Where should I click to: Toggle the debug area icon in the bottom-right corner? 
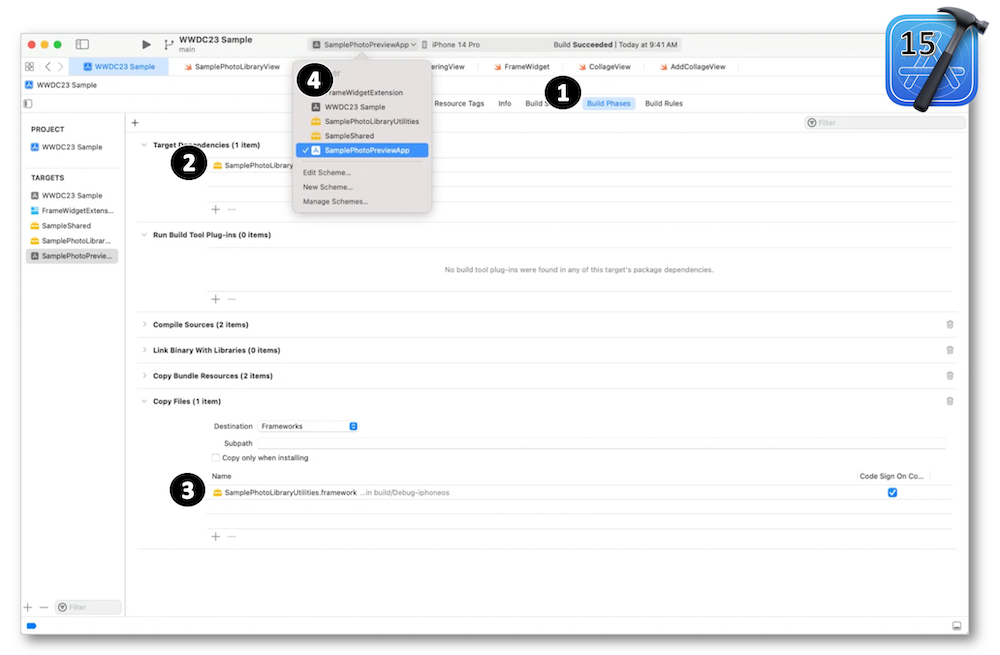(x=957, y=626)
